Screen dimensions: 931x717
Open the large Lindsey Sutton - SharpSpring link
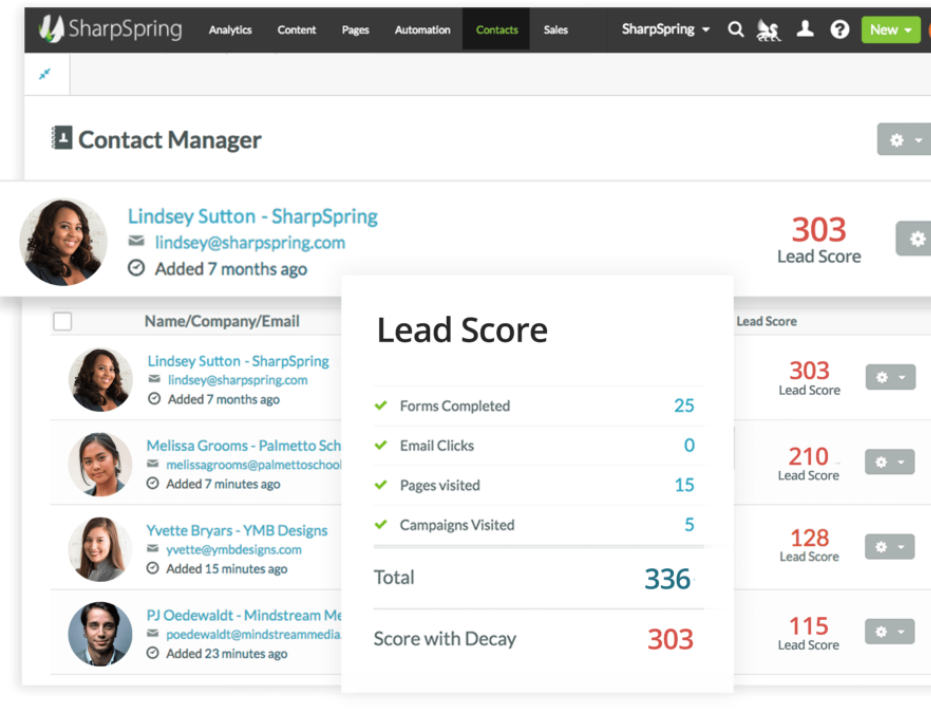(x=253, y=216)
